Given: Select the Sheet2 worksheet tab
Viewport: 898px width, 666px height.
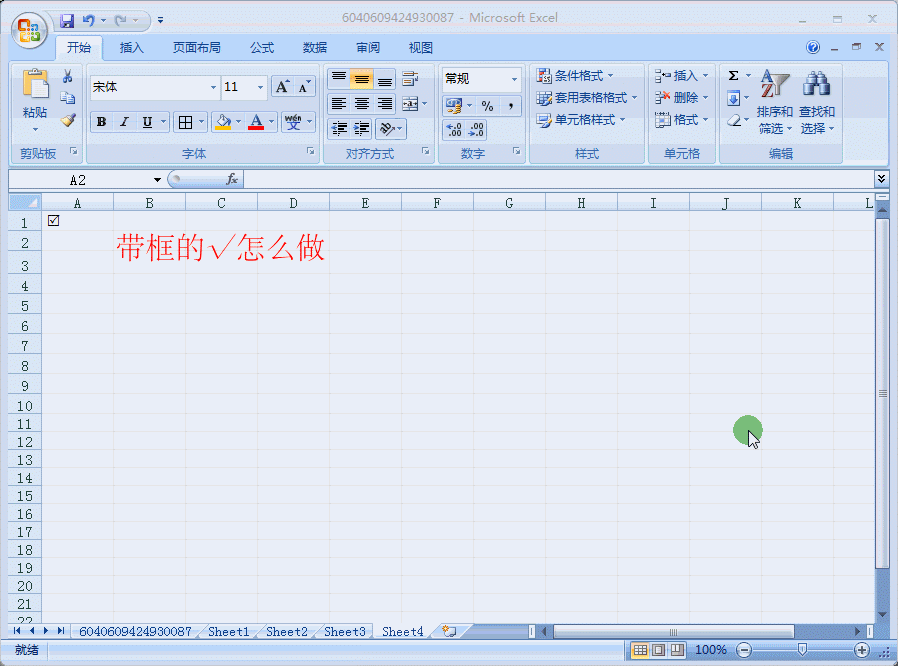Looking at the screenshot, I should coord(286,631).
